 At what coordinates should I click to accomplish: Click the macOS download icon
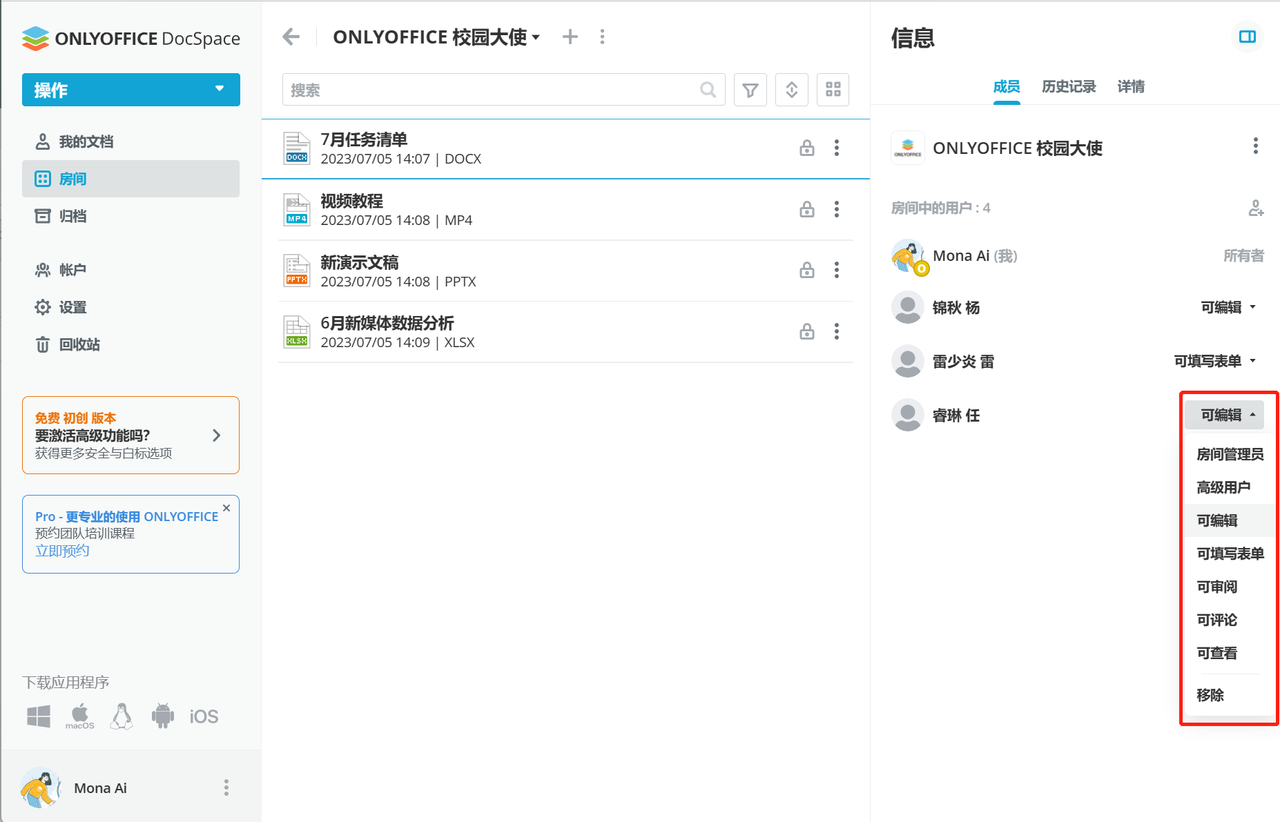[80, 716]
